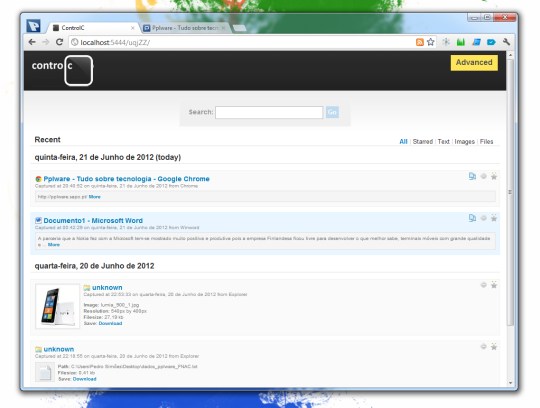Select the All filter

pos(403,142)
